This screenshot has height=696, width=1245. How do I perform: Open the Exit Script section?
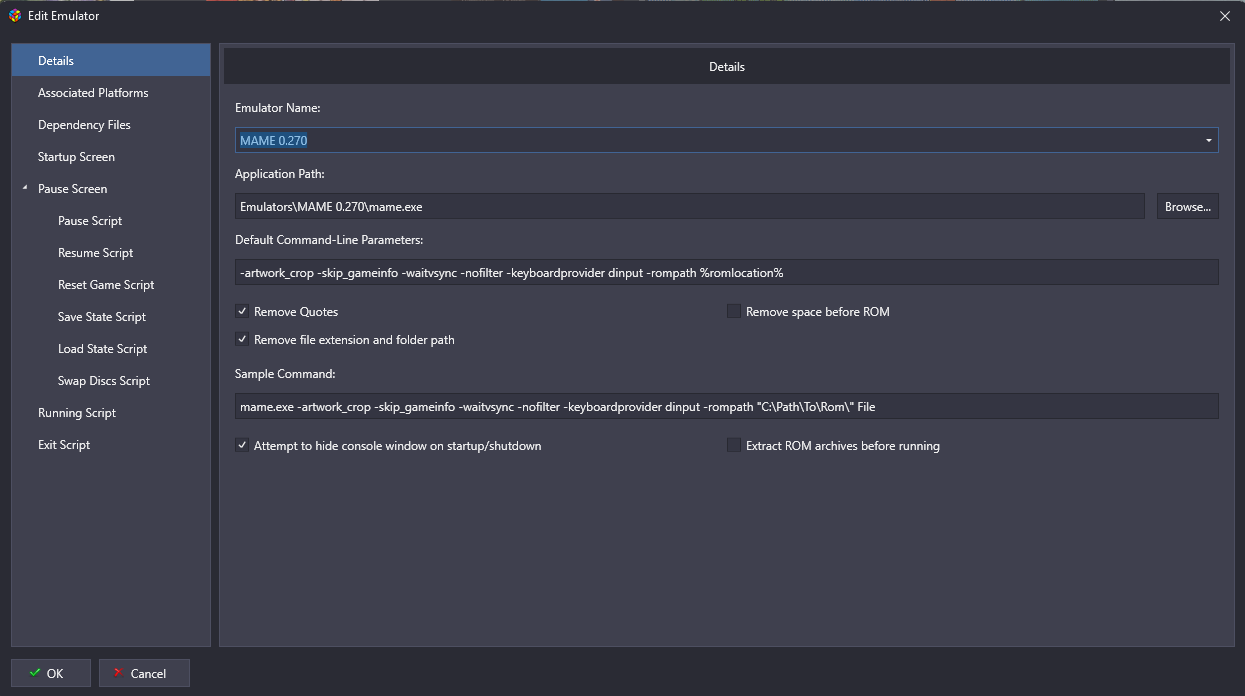[x=64, y=445]
